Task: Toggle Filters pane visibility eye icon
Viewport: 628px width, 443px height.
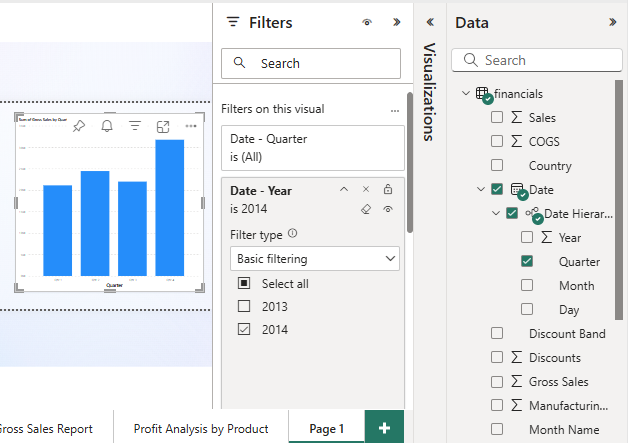Action: (x=367, y=22)
